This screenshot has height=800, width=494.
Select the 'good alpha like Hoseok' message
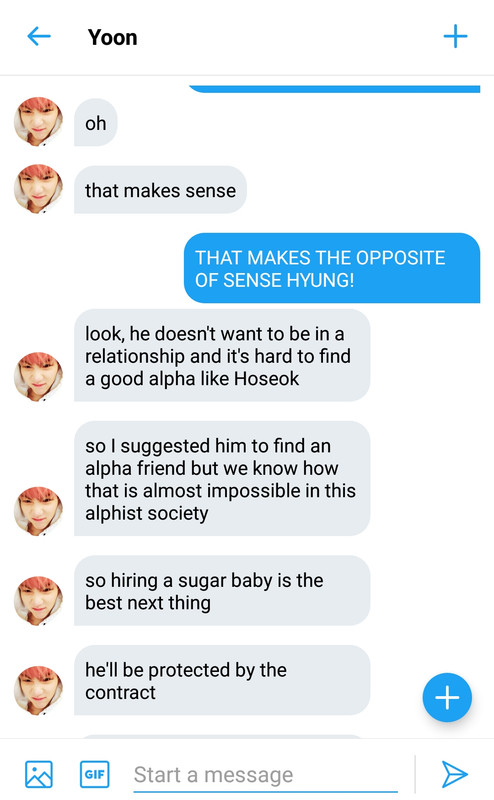tap(222, 356)
